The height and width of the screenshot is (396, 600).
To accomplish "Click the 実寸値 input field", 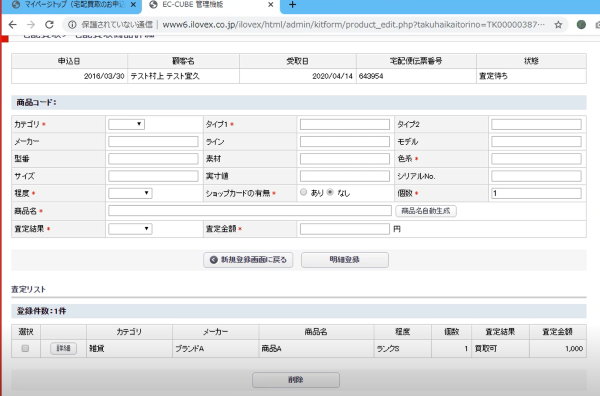I will 345,176.
